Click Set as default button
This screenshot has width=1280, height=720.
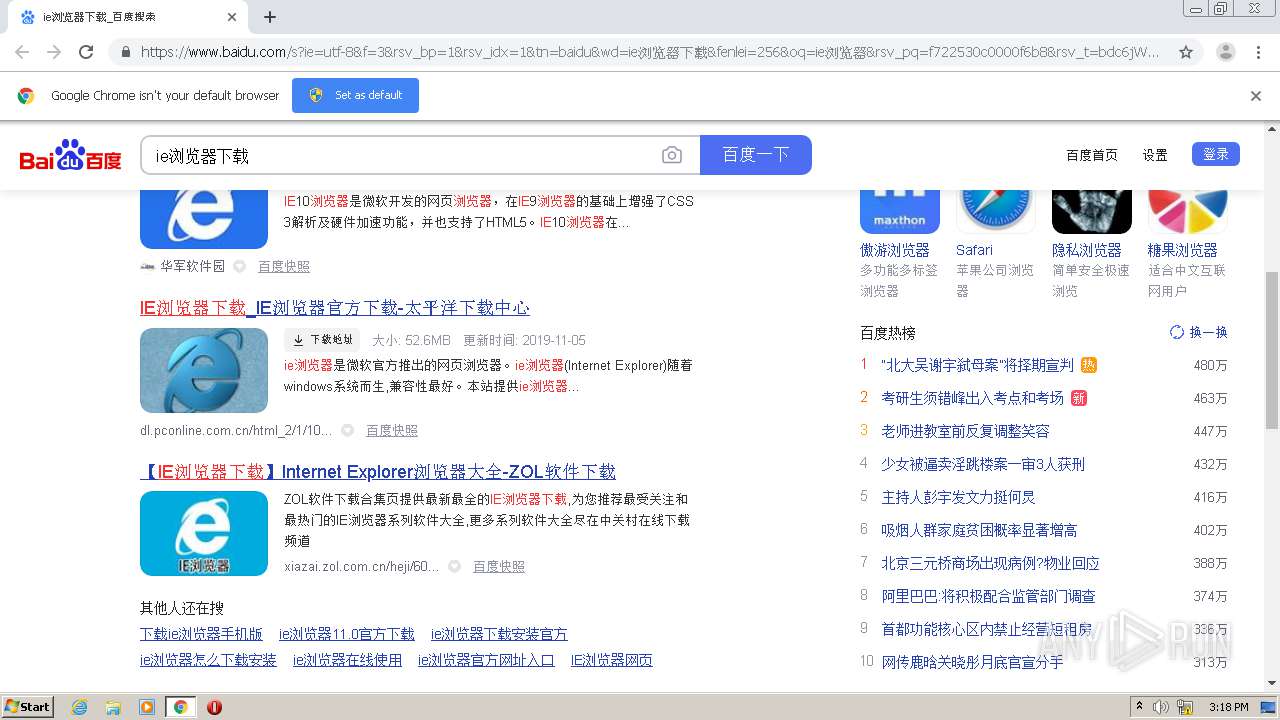click(x=355, y=95)
